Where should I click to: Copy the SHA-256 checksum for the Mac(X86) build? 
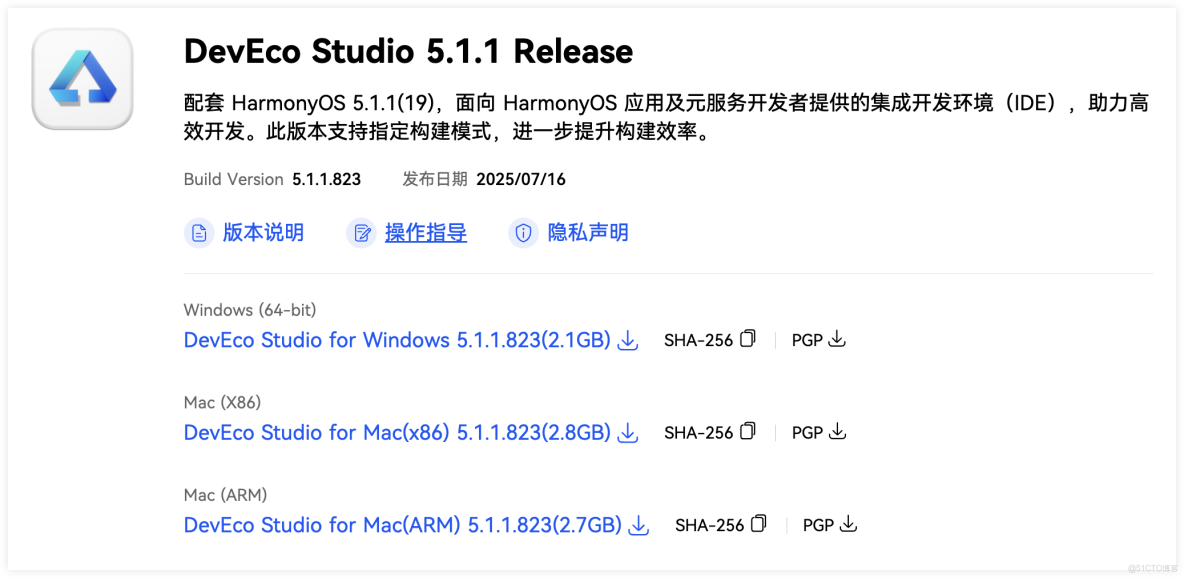748,431
